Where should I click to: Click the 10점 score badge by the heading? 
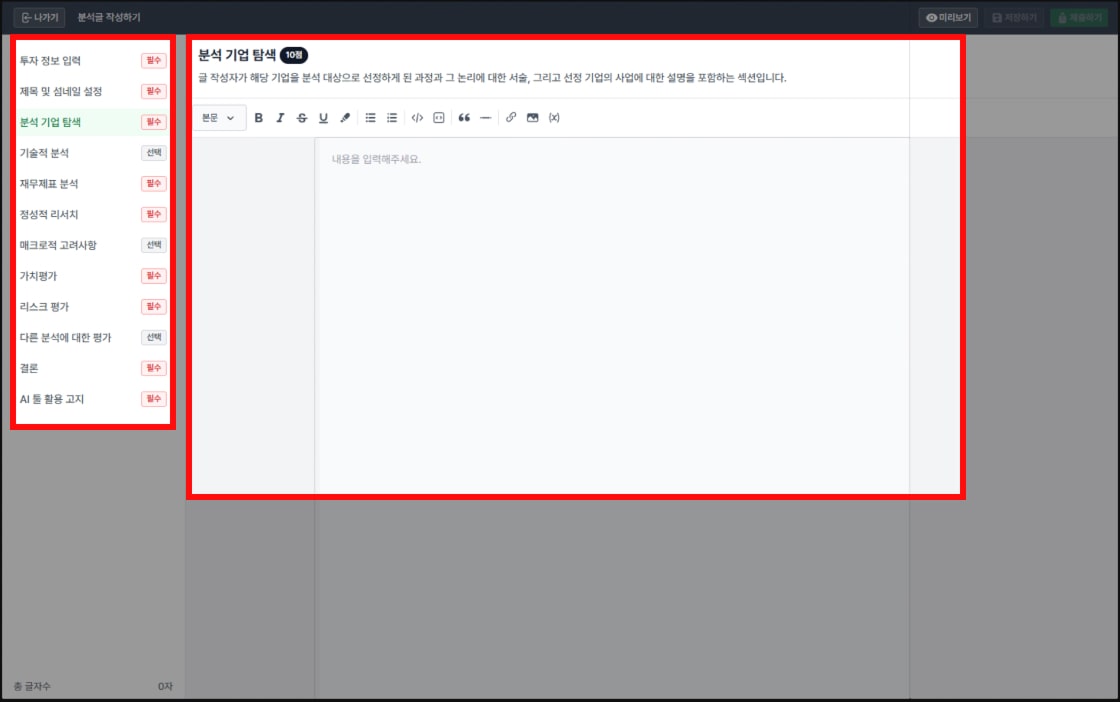pos(294,55)
